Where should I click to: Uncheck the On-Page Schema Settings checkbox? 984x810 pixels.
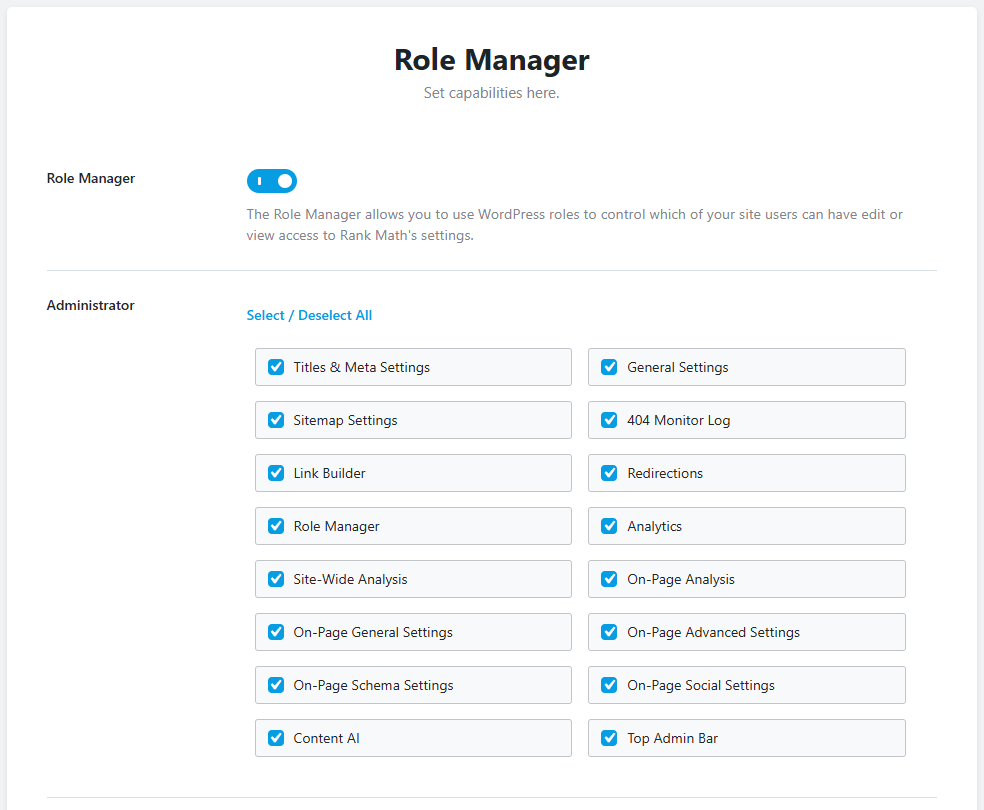(276, 685)
